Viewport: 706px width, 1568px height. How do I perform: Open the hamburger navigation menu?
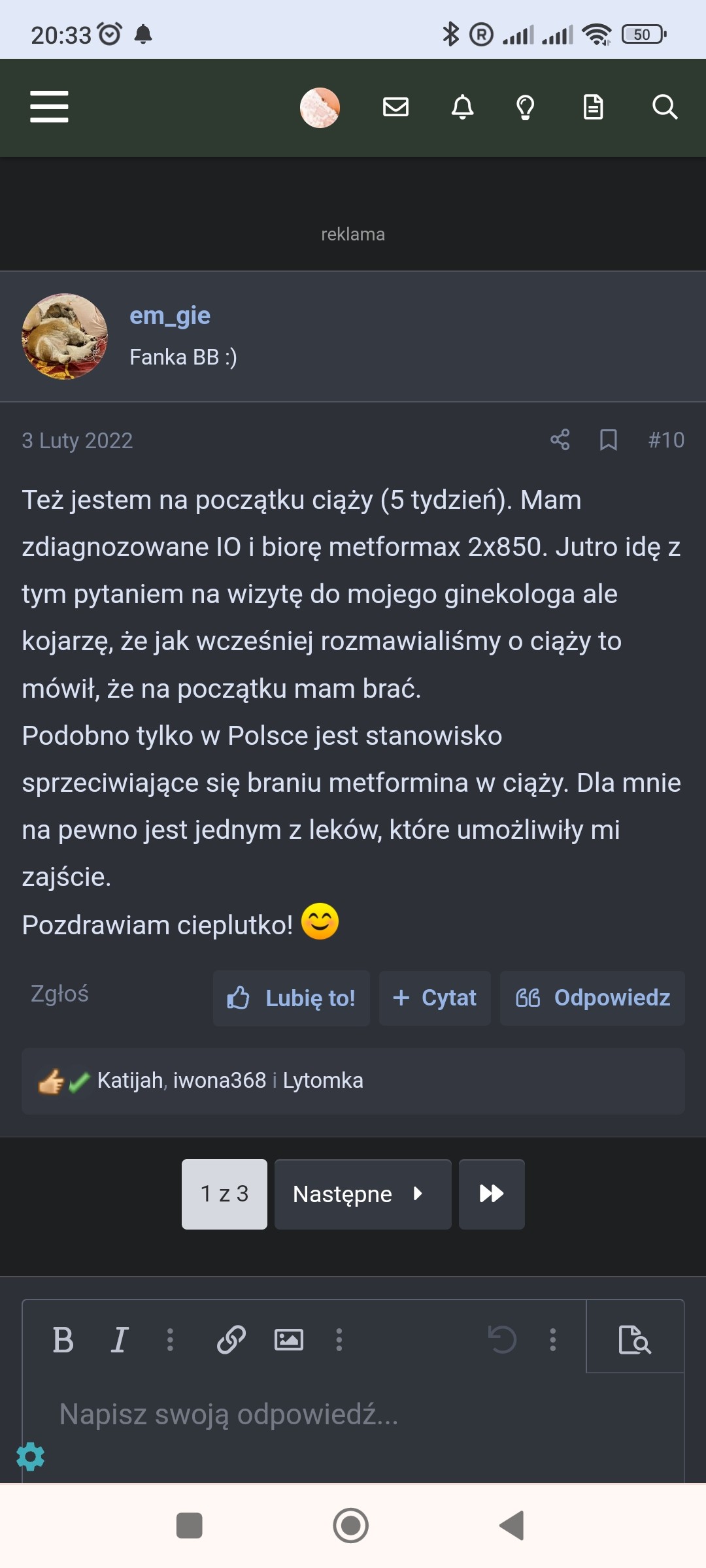click(49, 106)
